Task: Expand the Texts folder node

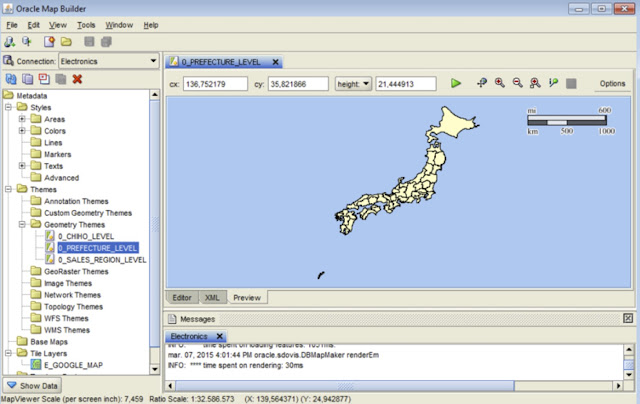Action: (22, 166)
